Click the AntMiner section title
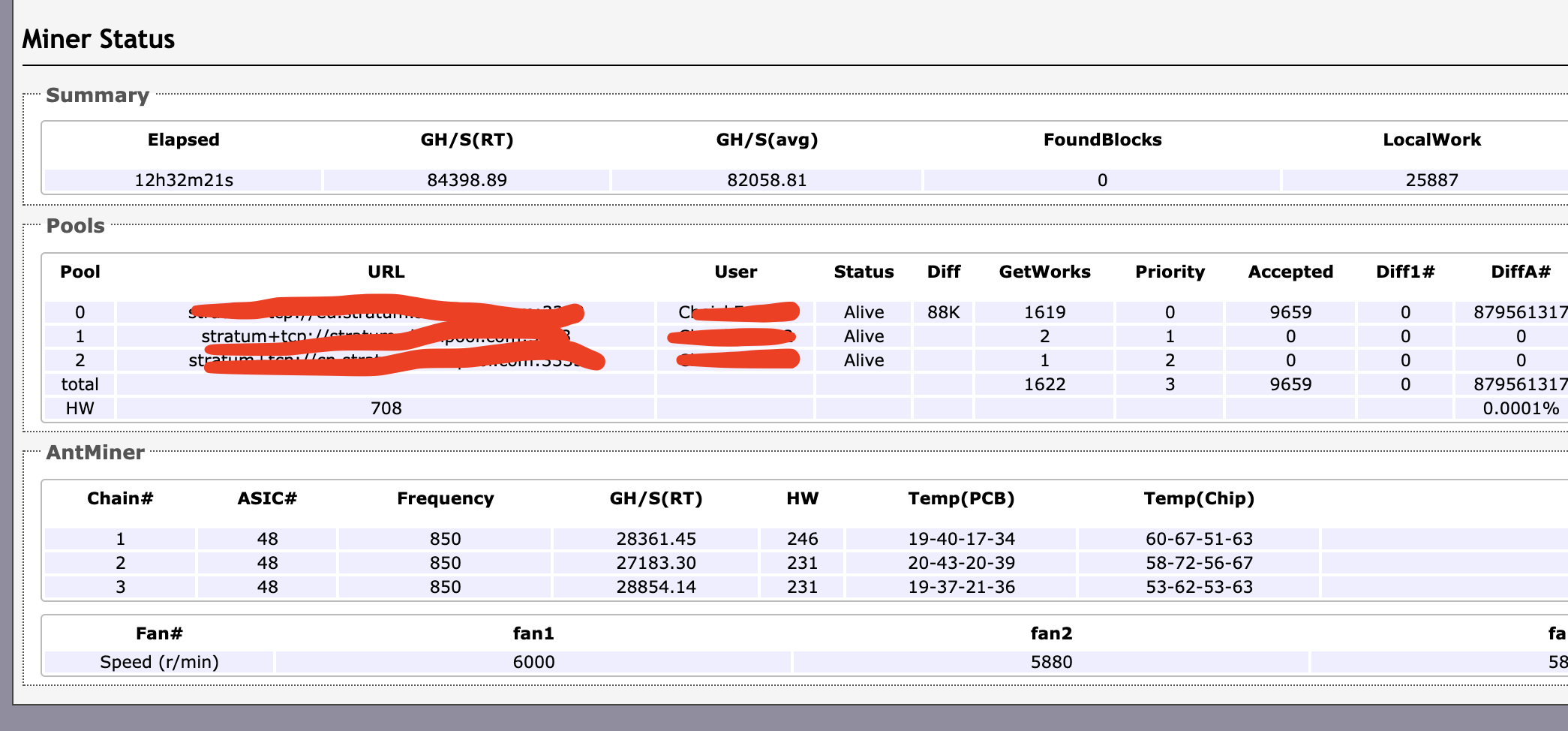The image size is (1568, 731). pyautogui.click(x=95, y=453)
